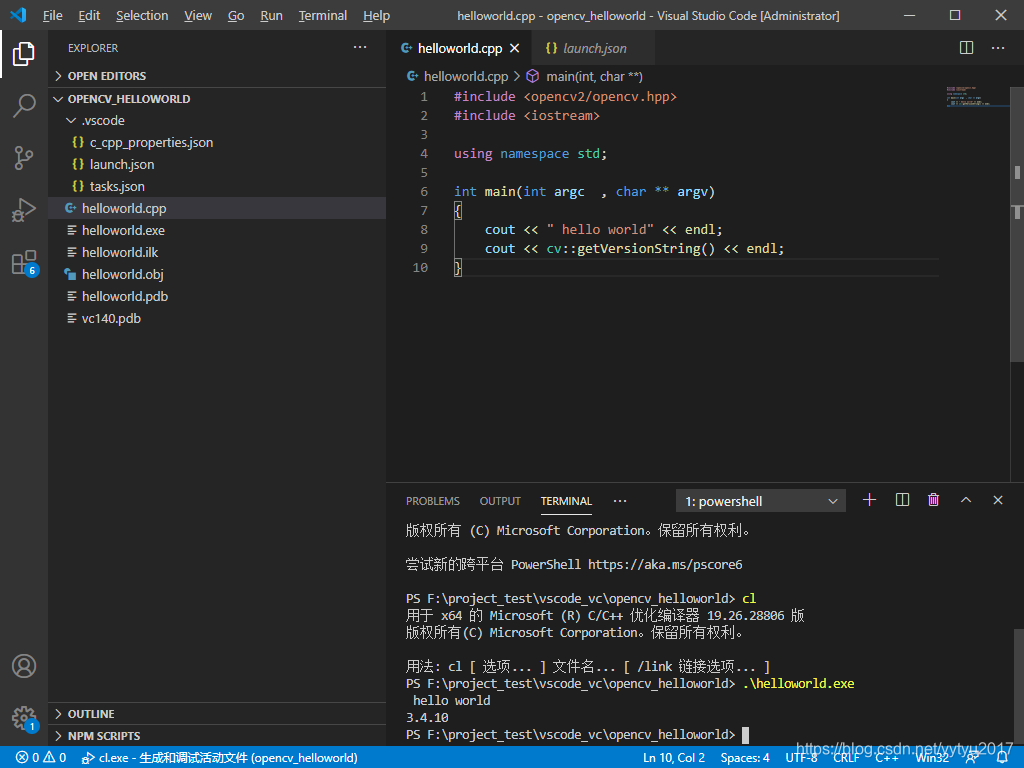Viewport: 1024px width, 768px height.
Task: Open the Extensions view icon
Action: [x=25, y=263]
